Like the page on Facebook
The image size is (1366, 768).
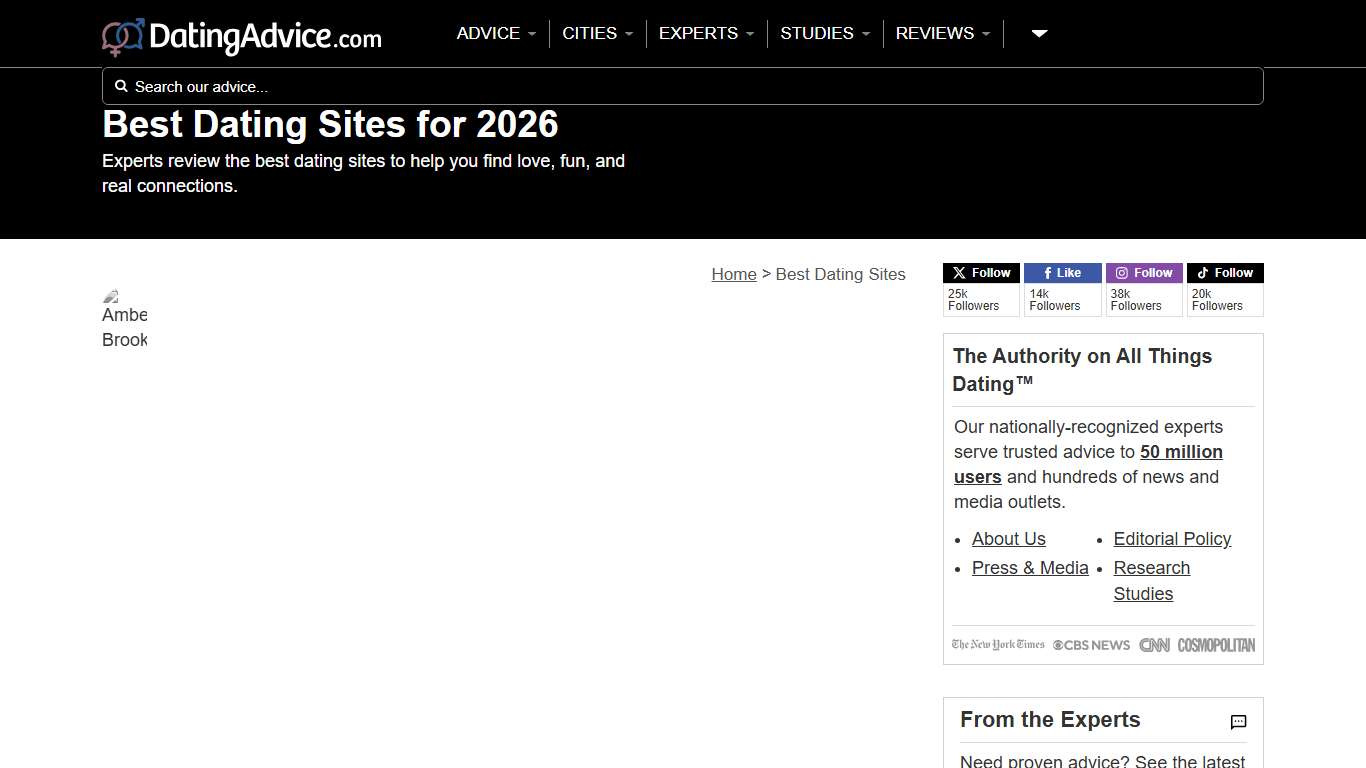[1062, 273]
